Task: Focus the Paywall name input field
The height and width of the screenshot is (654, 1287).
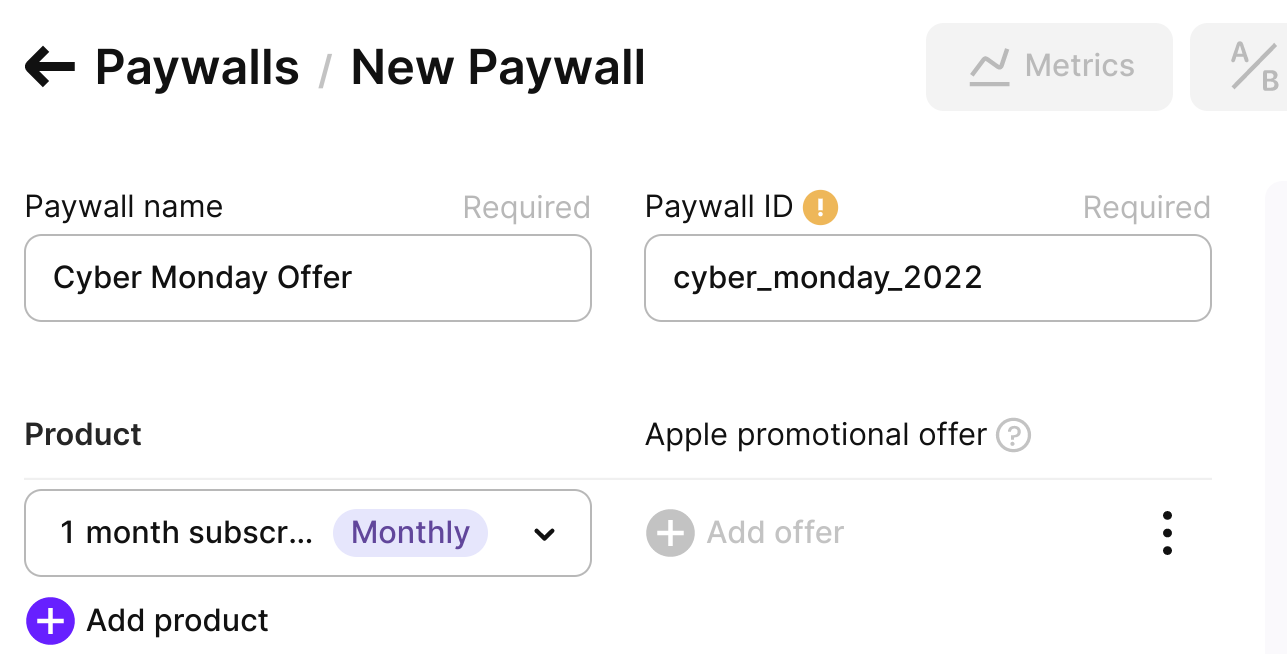Action: pyautogui.click(x=308, y=278)
